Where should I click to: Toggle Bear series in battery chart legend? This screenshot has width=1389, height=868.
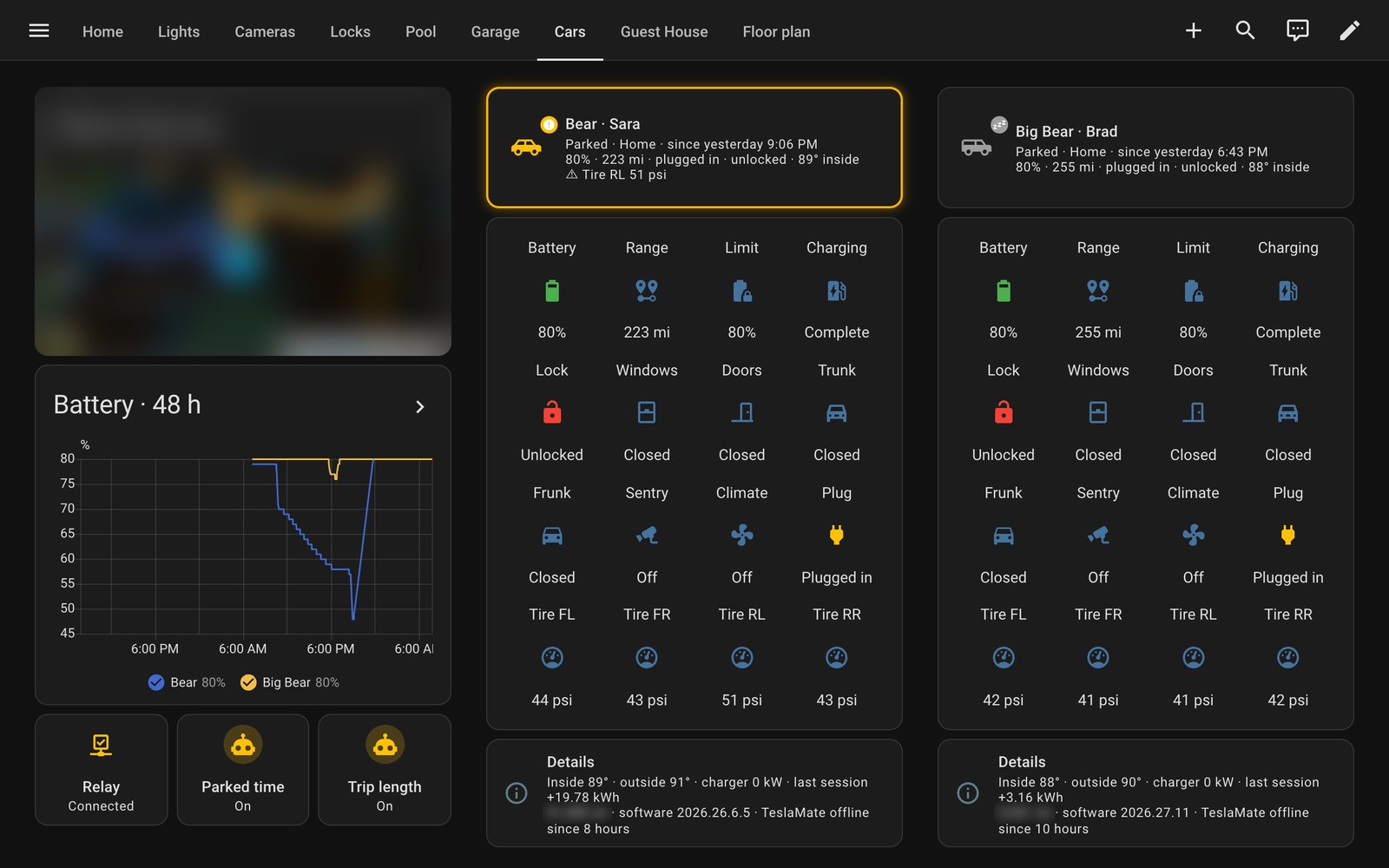(187, 682)
